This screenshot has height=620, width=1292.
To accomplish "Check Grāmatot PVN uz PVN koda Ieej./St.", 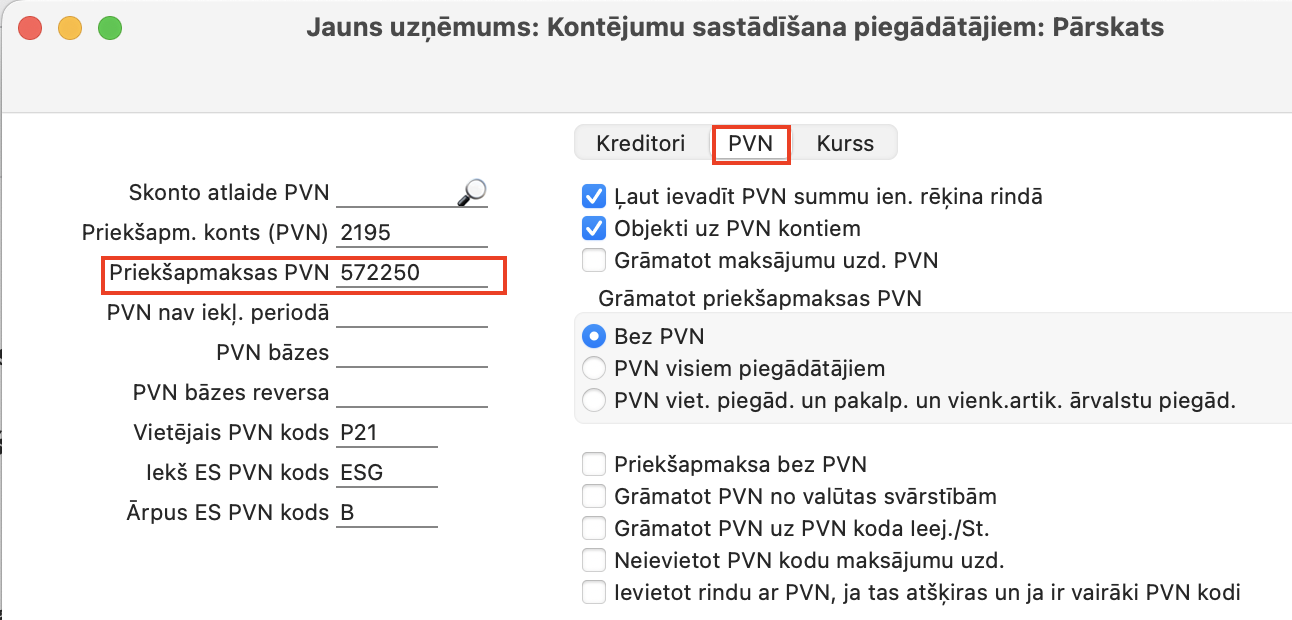I will pyautogui.click(x=594, y=528).
